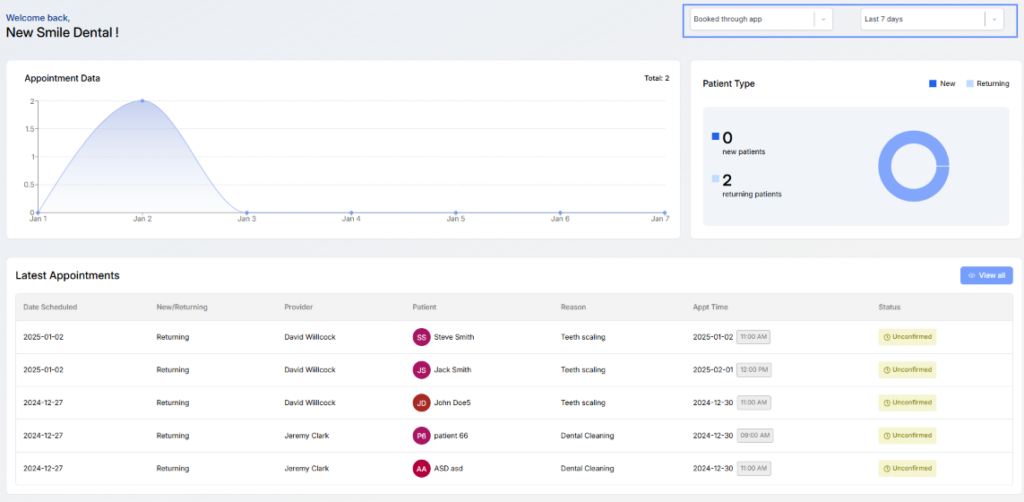1024x502 pixels.
Task: Click Steve Smith's SS avatar icon
Action: tap(421, 337)
